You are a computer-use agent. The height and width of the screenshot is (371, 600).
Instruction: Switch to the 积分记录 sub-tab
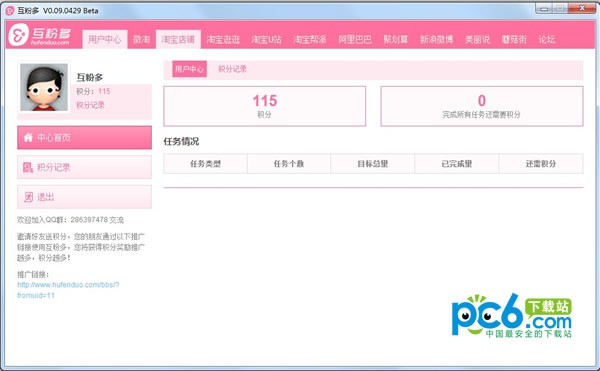[x=232, y=69]
